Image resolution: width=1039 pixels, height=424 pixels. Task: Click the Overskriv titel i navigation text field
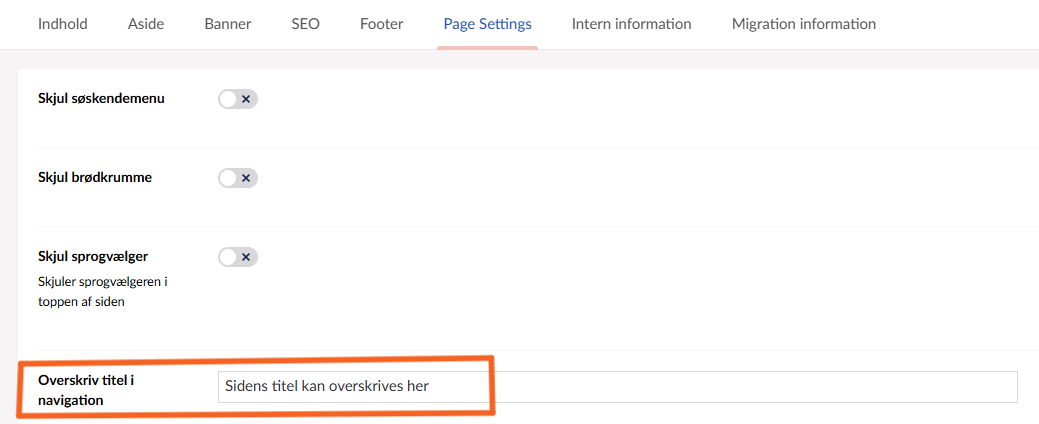(x=616, y=387)
